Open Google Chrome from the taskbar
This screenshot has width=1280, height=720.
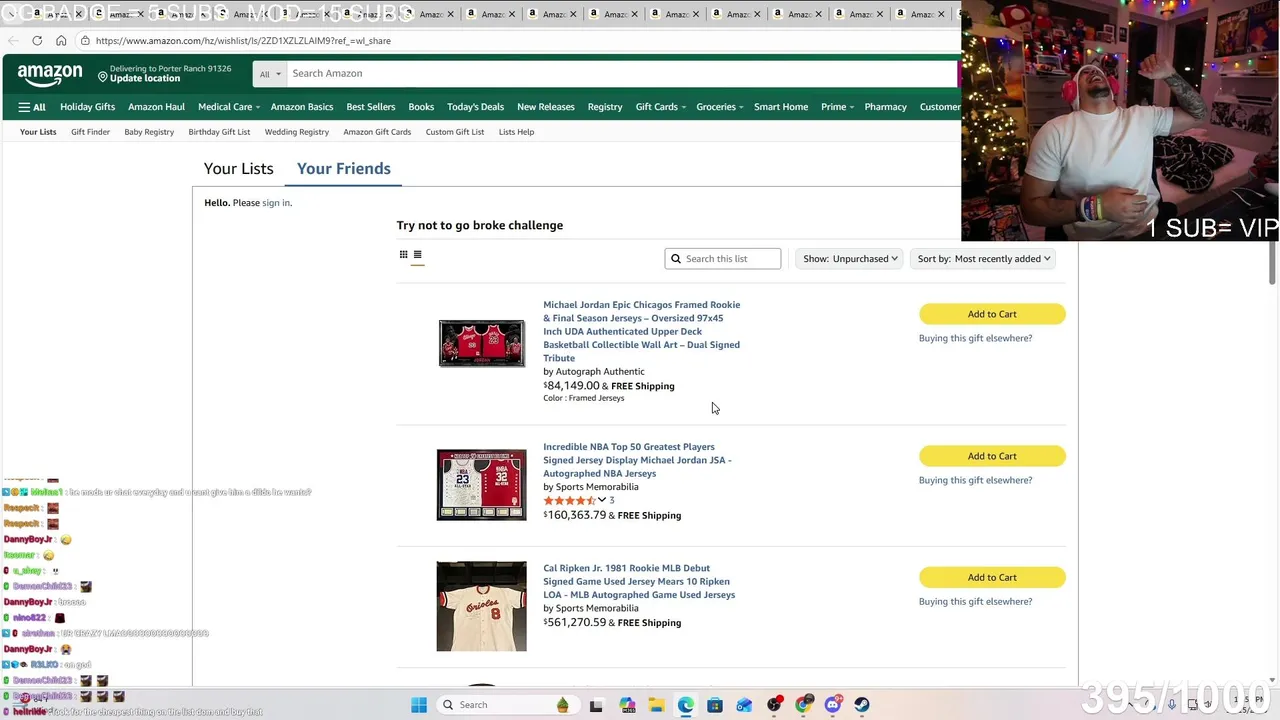tap(804, 705)
